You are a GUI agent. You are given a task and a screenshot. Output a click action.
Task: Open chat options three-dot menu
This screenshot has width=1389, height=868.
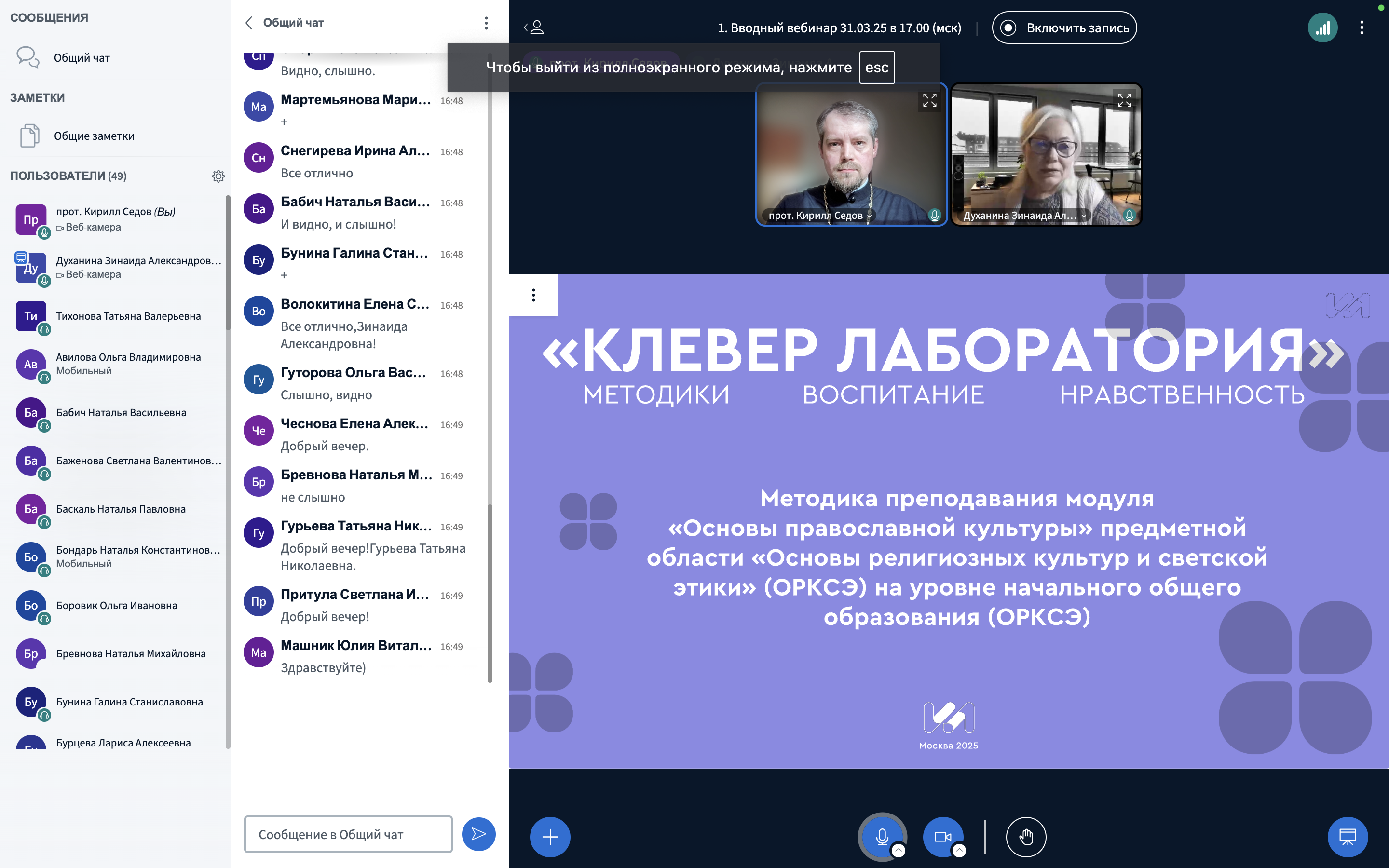click(486, 23)
